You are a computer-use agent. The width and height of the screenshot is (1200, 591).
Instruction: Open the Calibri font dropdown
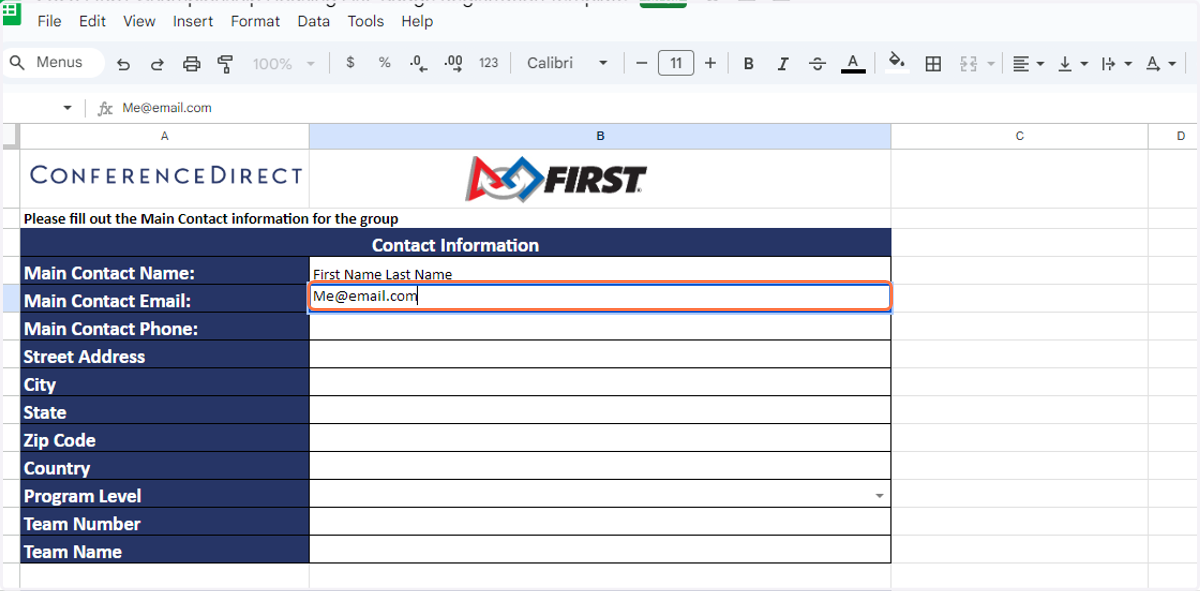(x=567, y=63)
